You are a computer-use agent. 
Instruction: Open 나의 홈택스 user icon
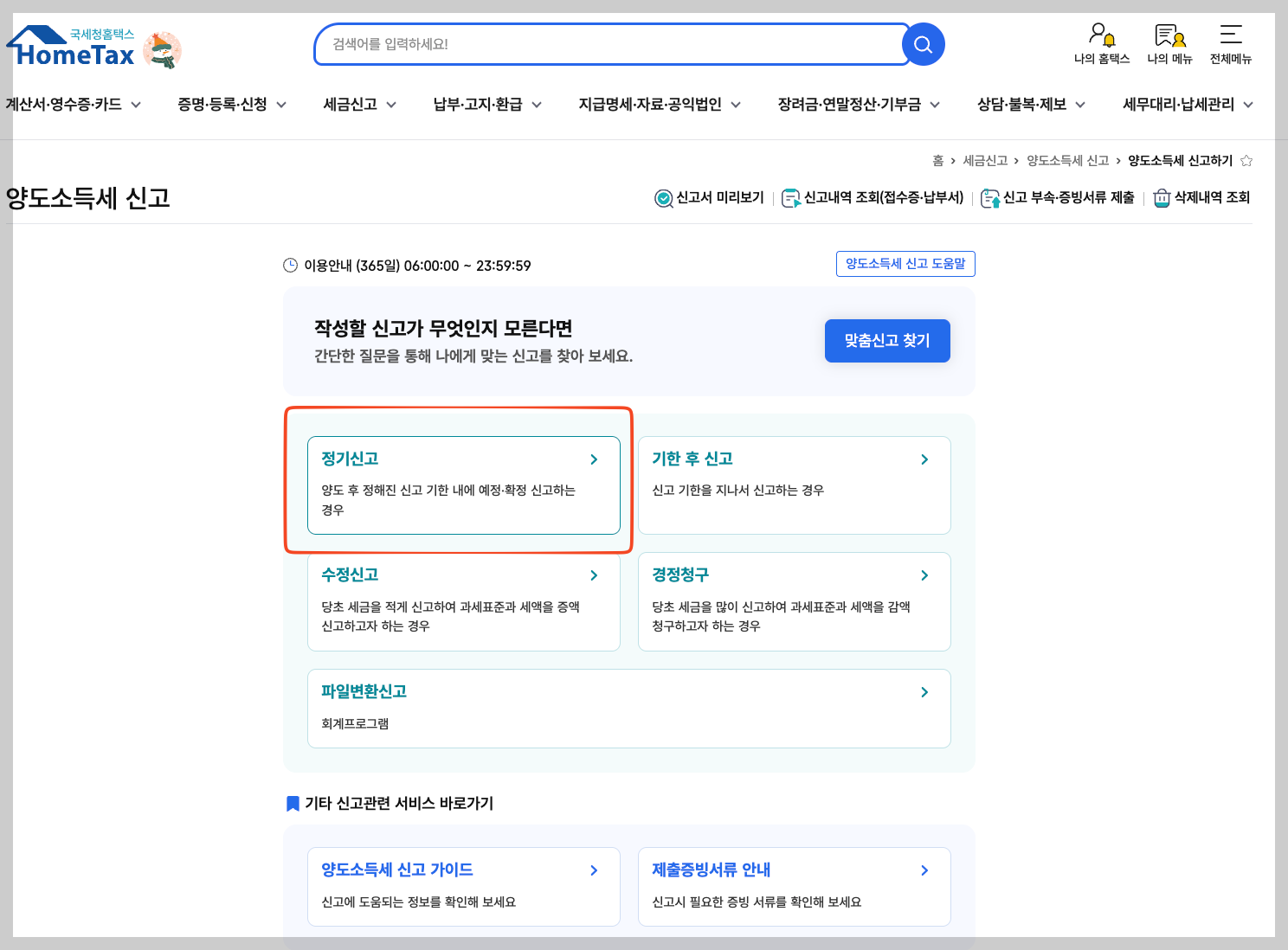pyautogui.click(x=1102, y=35)
